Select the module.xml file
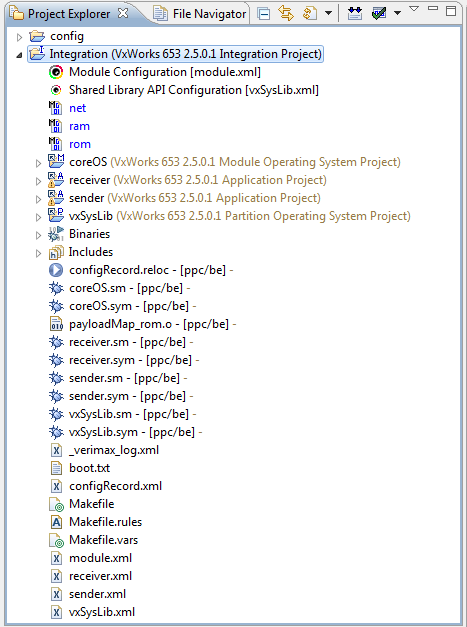 click(100, 558)
